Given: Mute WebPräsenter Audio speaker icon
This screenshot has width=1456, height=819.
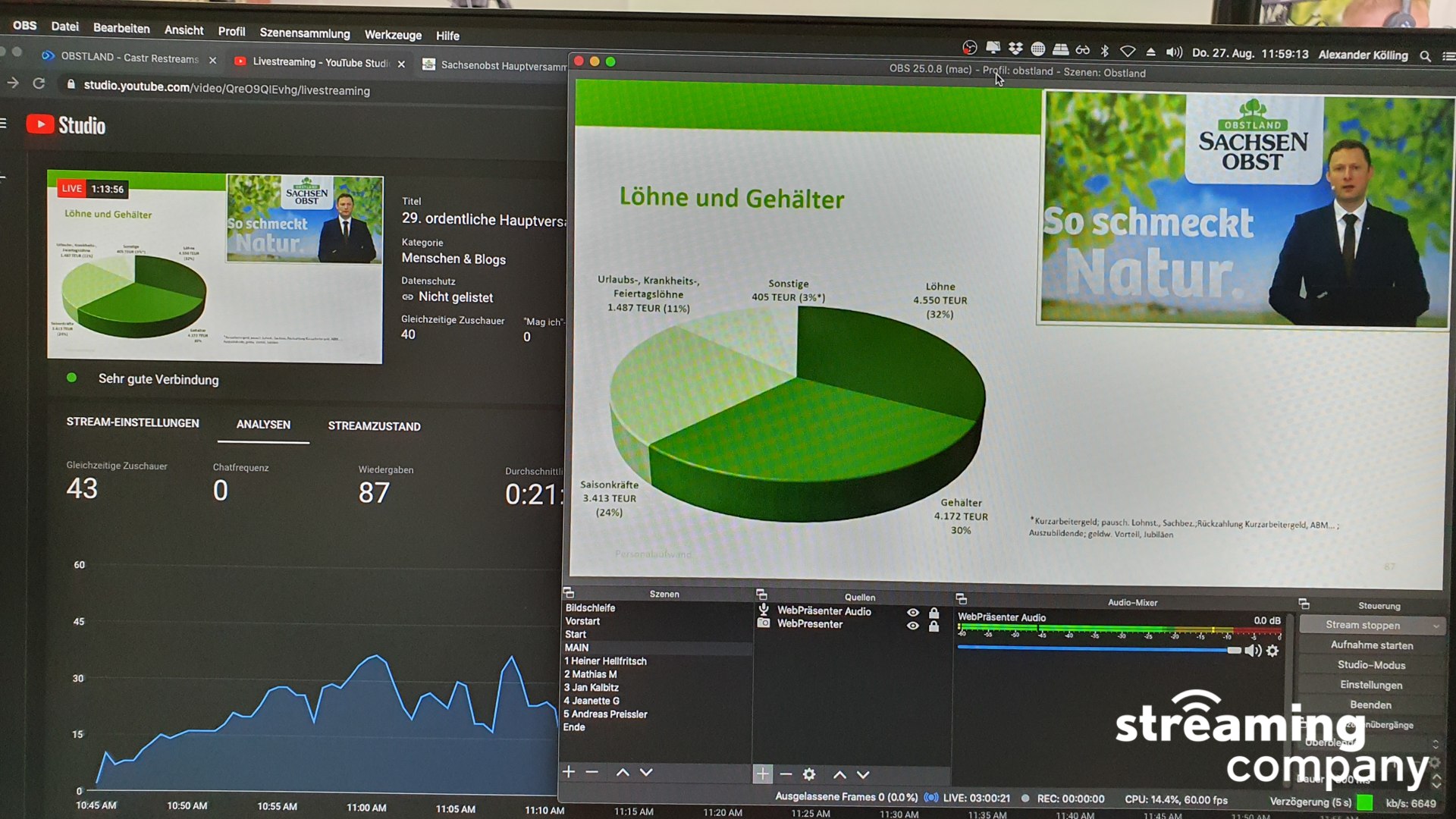Looking at the screenshot, I should pos(1253,651).
